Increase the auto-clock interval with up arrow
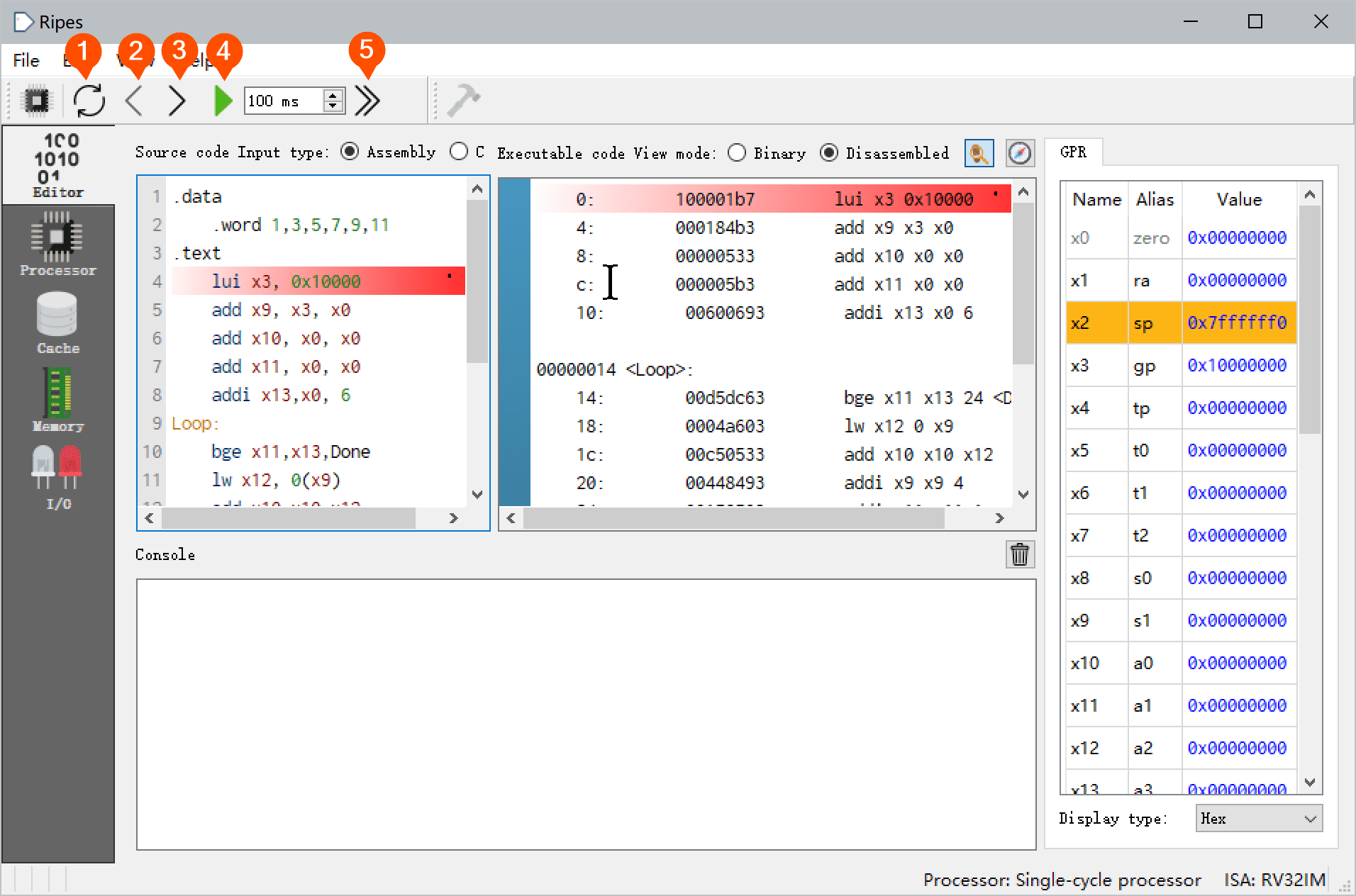This screenshot has width=1356, height=896. tap(333, 94)
